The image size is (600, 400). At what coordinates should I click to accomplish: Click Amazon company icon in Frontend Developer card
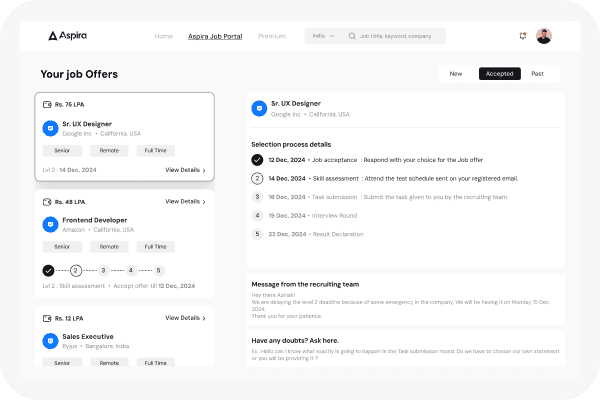click(50, 224)
